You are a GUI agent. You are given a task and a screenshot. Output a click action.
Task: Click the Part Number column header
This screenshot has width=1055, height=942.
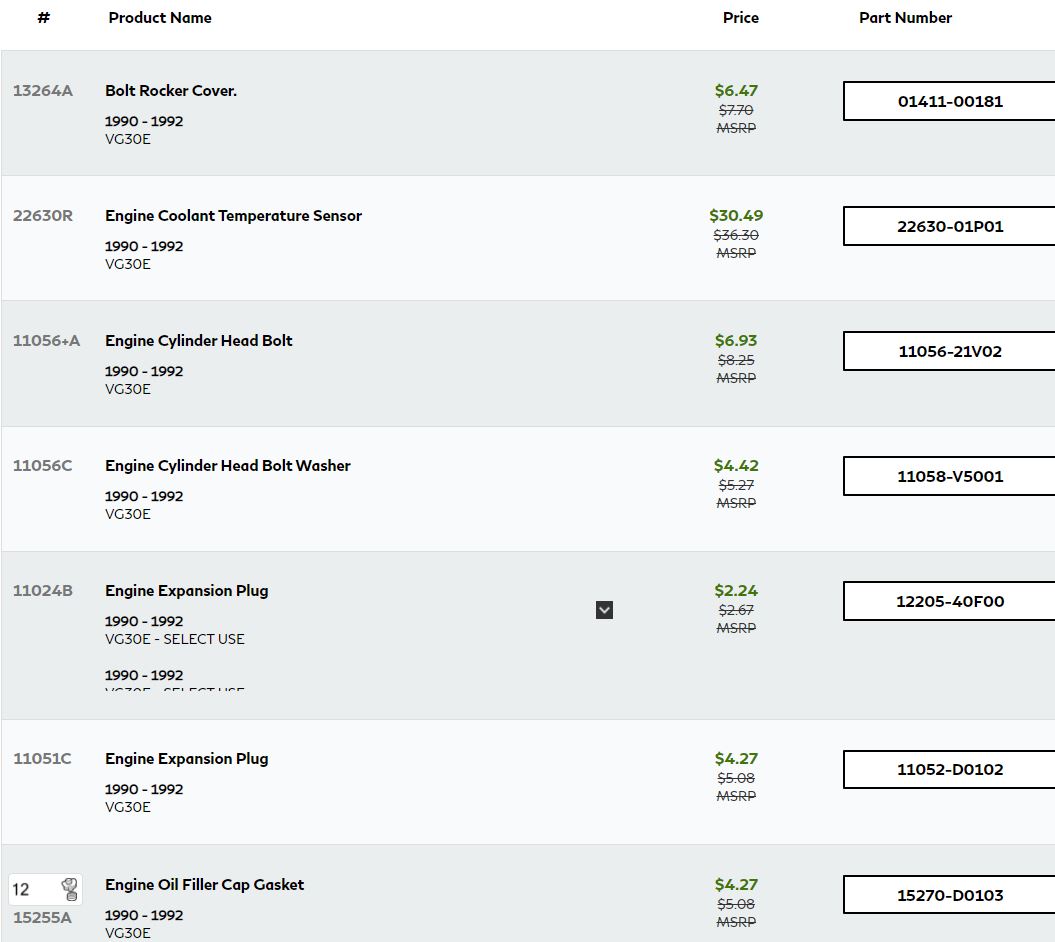[x=905, y=18]
